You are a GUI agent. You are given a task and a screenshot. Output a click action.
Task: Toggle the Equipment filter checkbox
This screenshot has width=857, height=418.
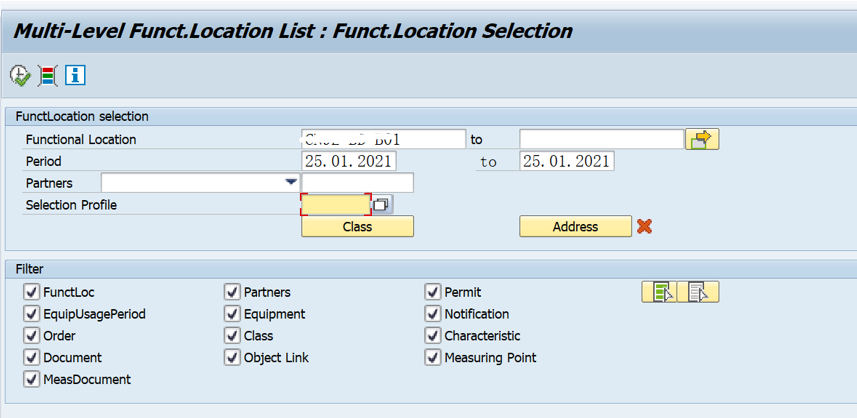click(232, 314)
